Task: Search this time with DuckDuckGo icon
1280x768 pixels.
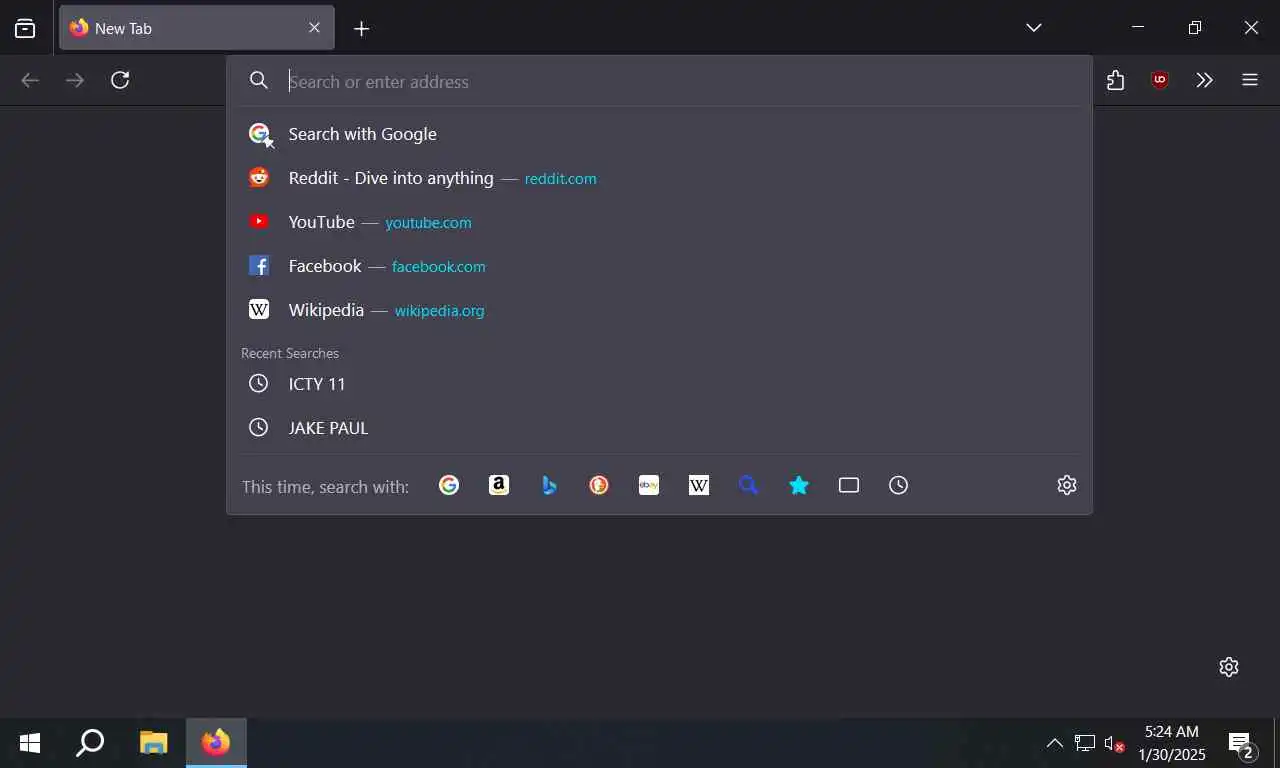Action: tap(599, 485)
